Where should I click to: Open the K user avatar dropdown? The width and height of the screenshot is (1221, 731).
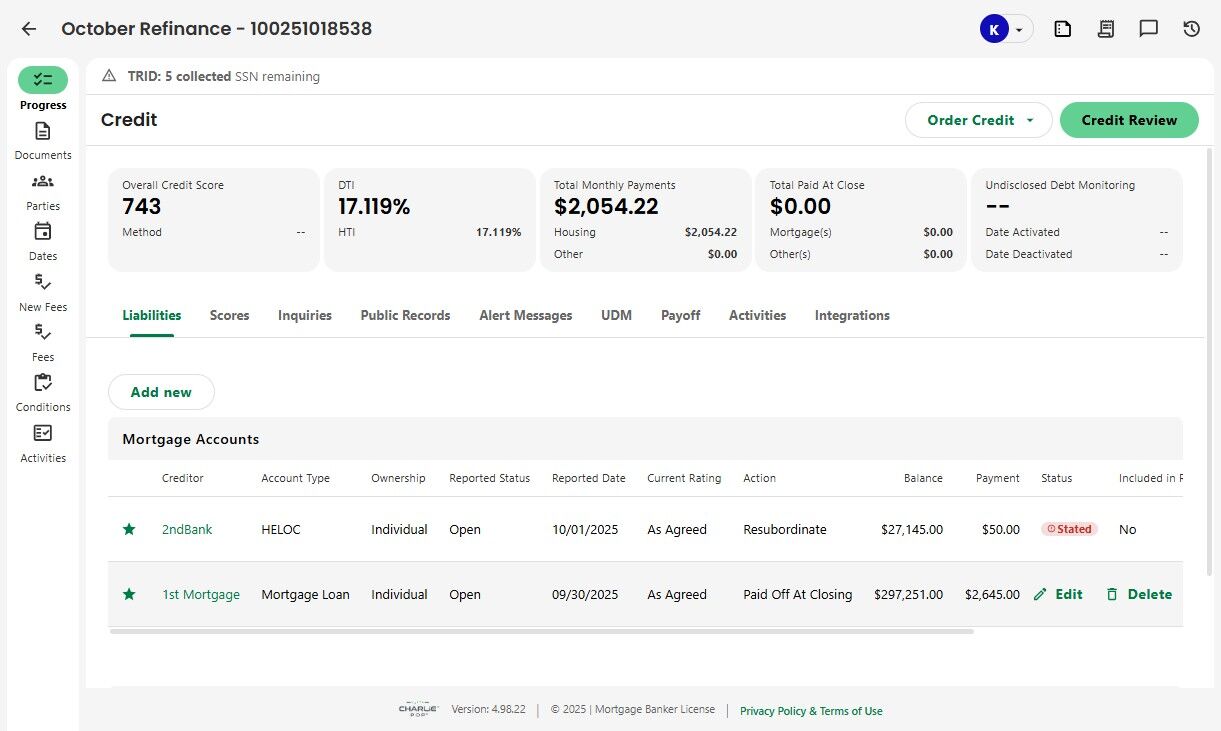point(1005,29)
